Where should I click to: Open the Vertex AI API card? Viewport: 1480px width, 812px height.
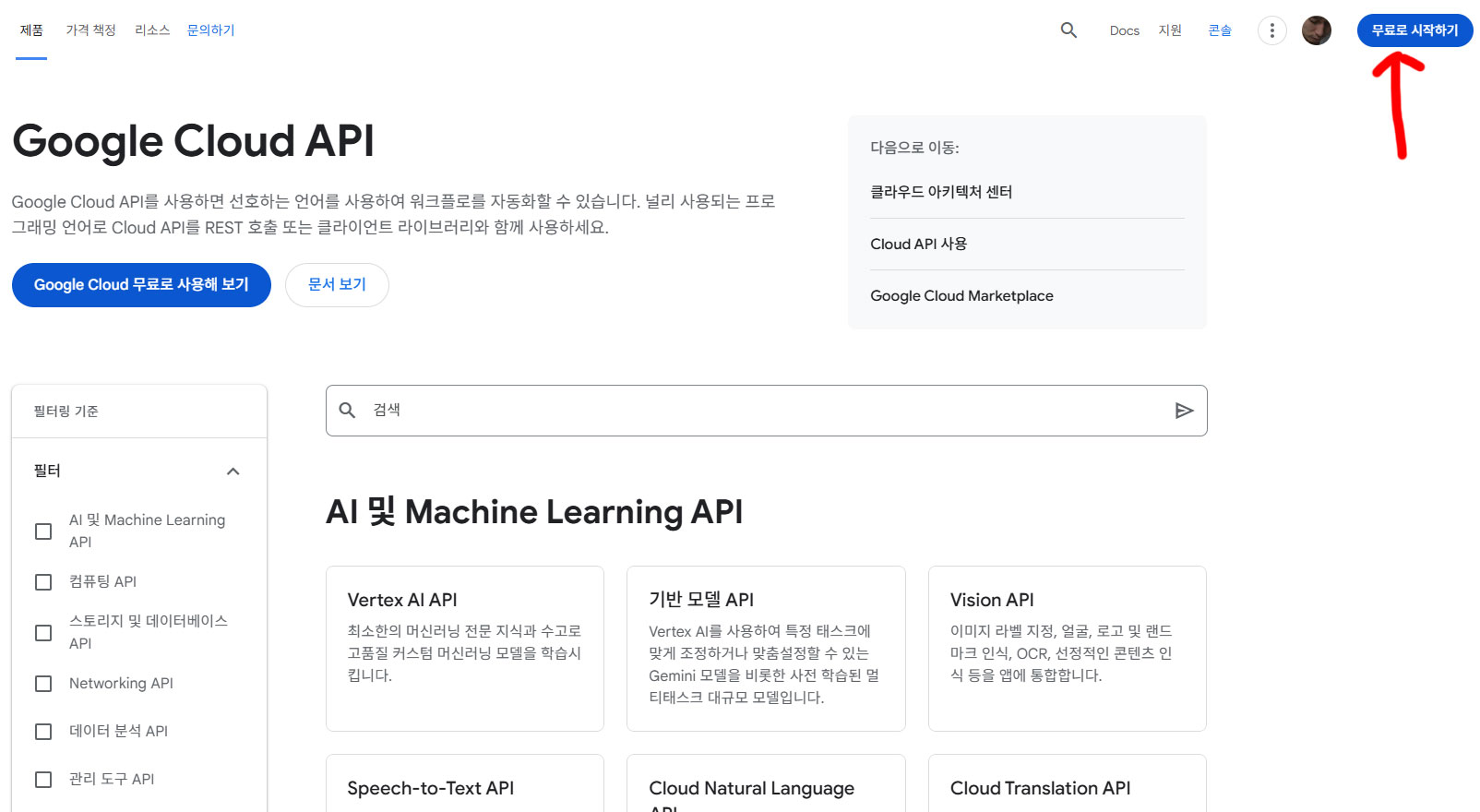[x=465, y=649]
